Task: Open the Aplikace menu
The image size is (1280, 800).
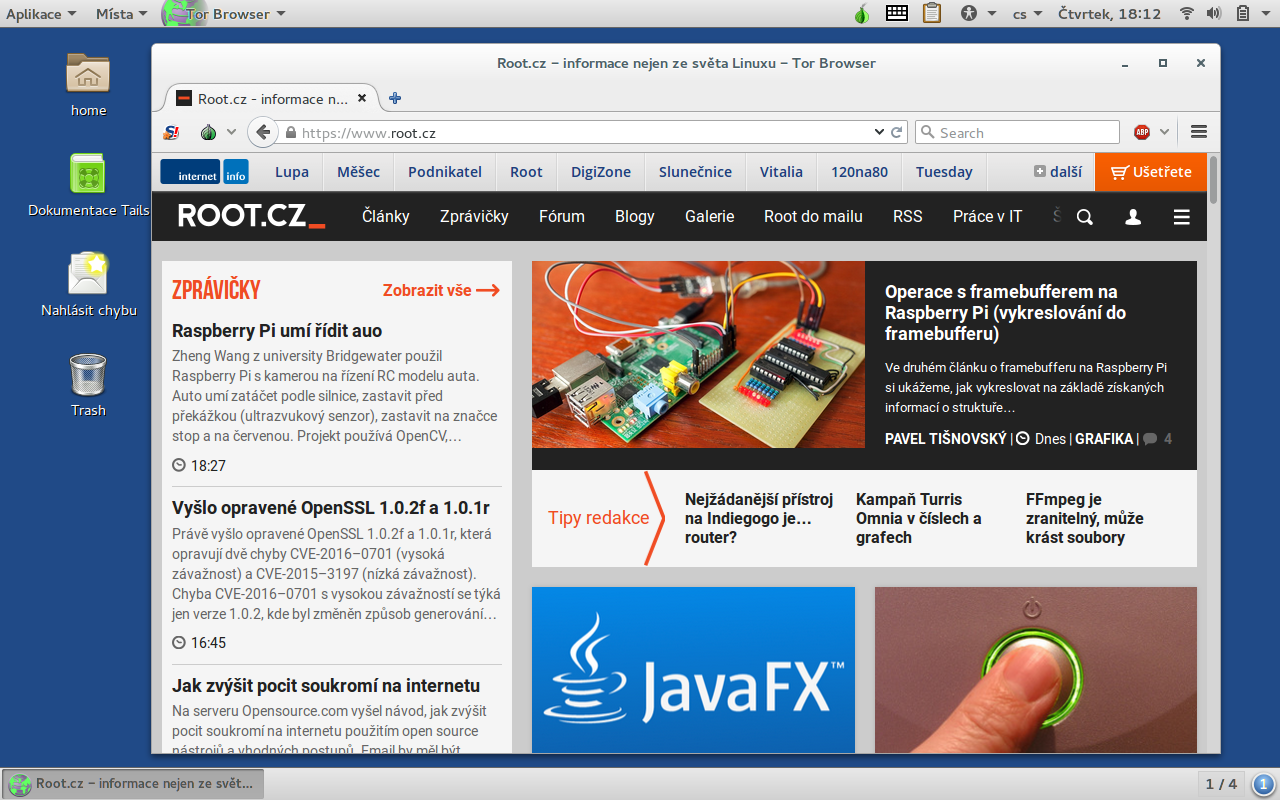Action: (x=41, y=14)
